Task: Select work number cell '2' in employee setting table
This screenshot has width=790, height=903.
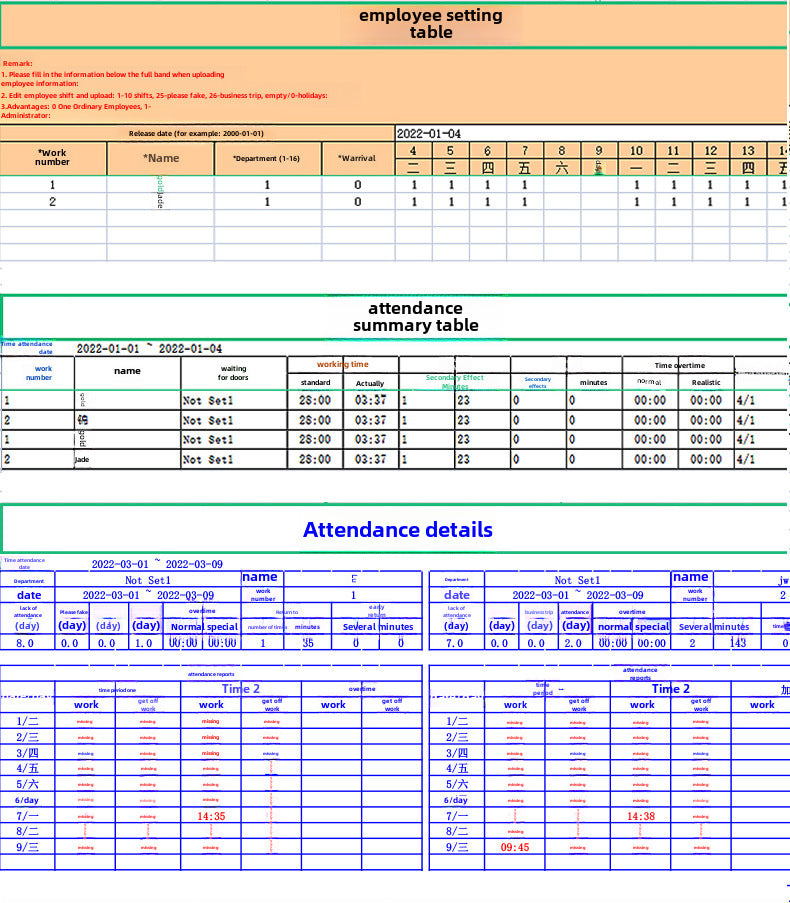Action: click(52, 202)
